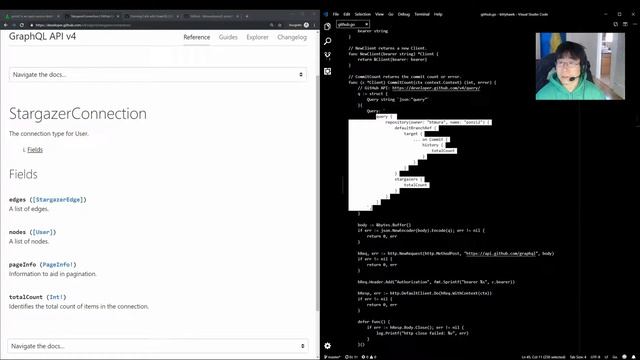Close the github.go editor tab
The width and height of the screenshot is (640, 360).
coord(367,24)
